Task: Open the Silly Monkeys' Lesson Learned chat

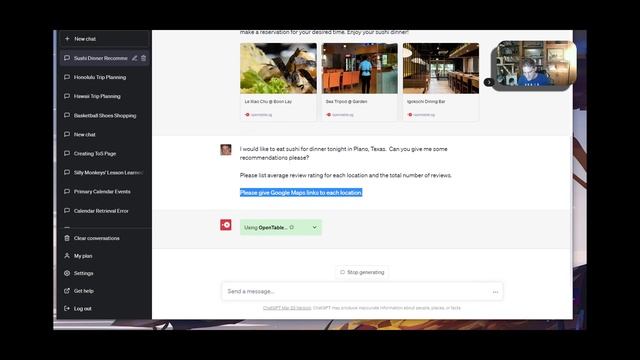Action: coord(104,173)
